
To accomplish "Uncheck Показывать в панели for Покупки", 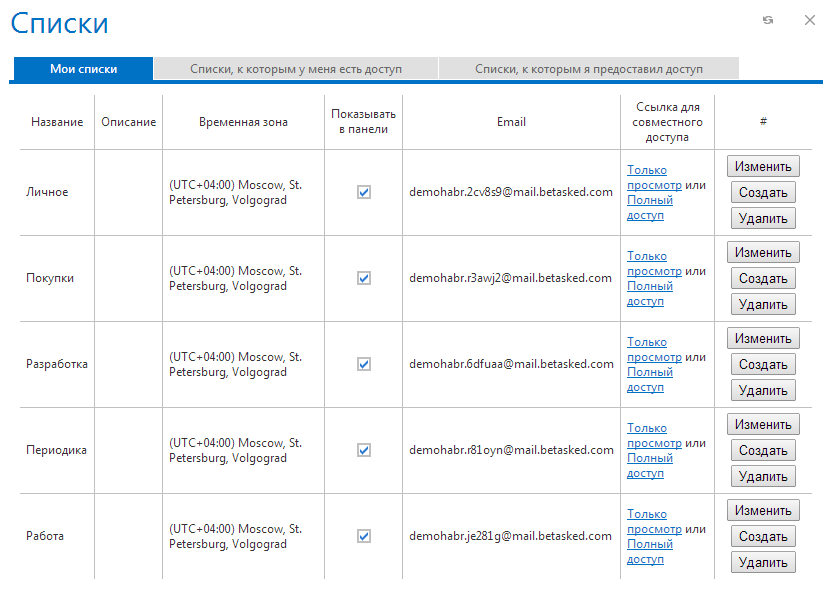I will [x=363, y=278].
